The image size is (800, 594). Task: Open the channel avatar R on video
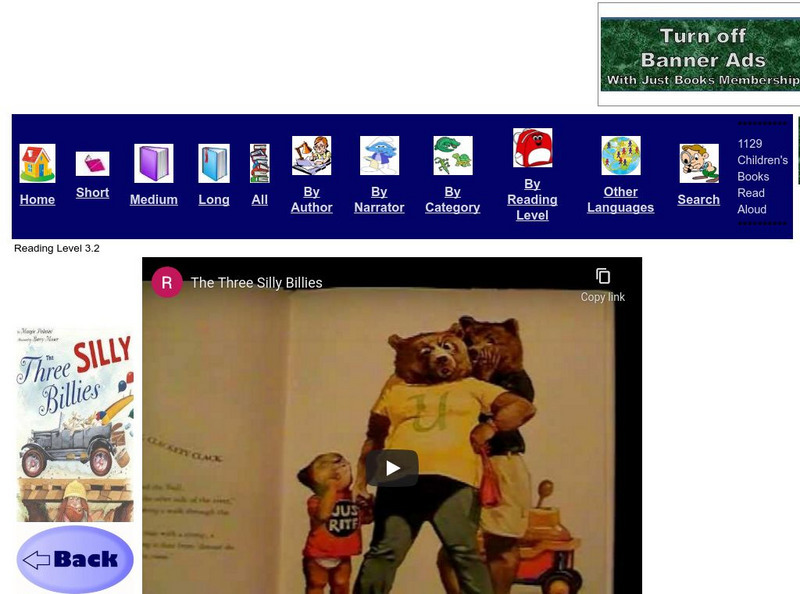tap(167, 282)
